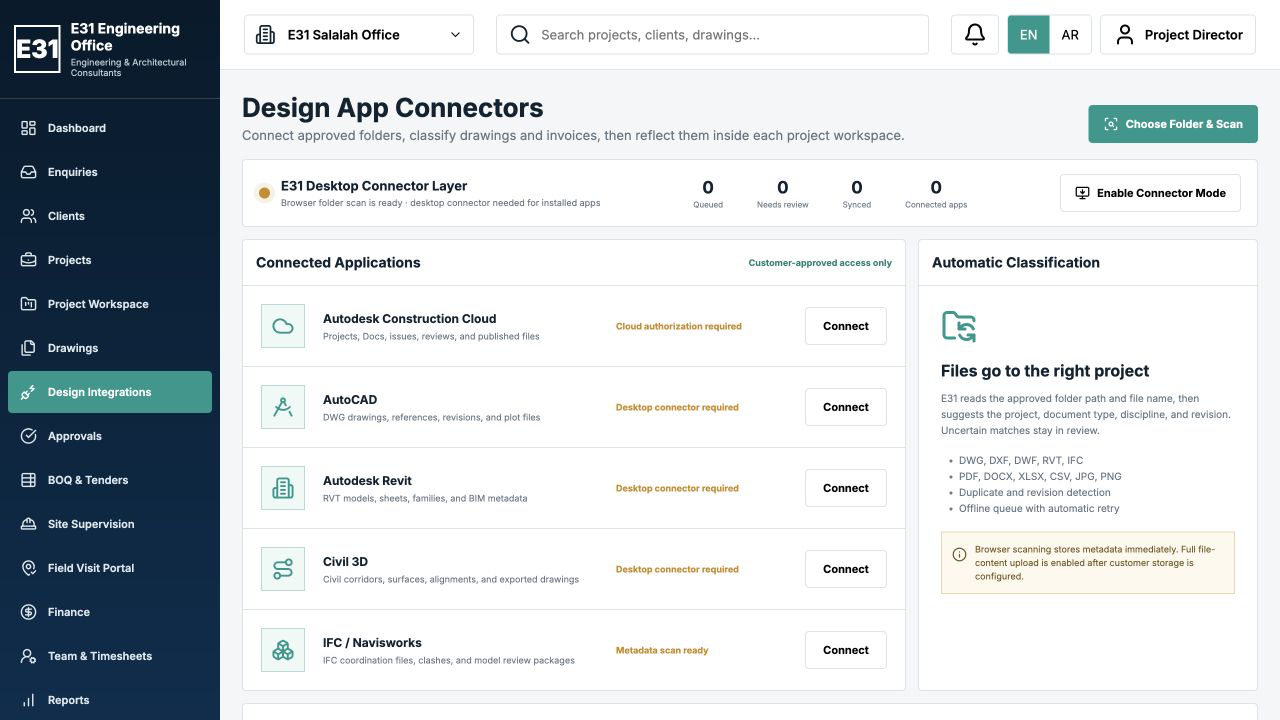Click the orange connector status dot

264,193
